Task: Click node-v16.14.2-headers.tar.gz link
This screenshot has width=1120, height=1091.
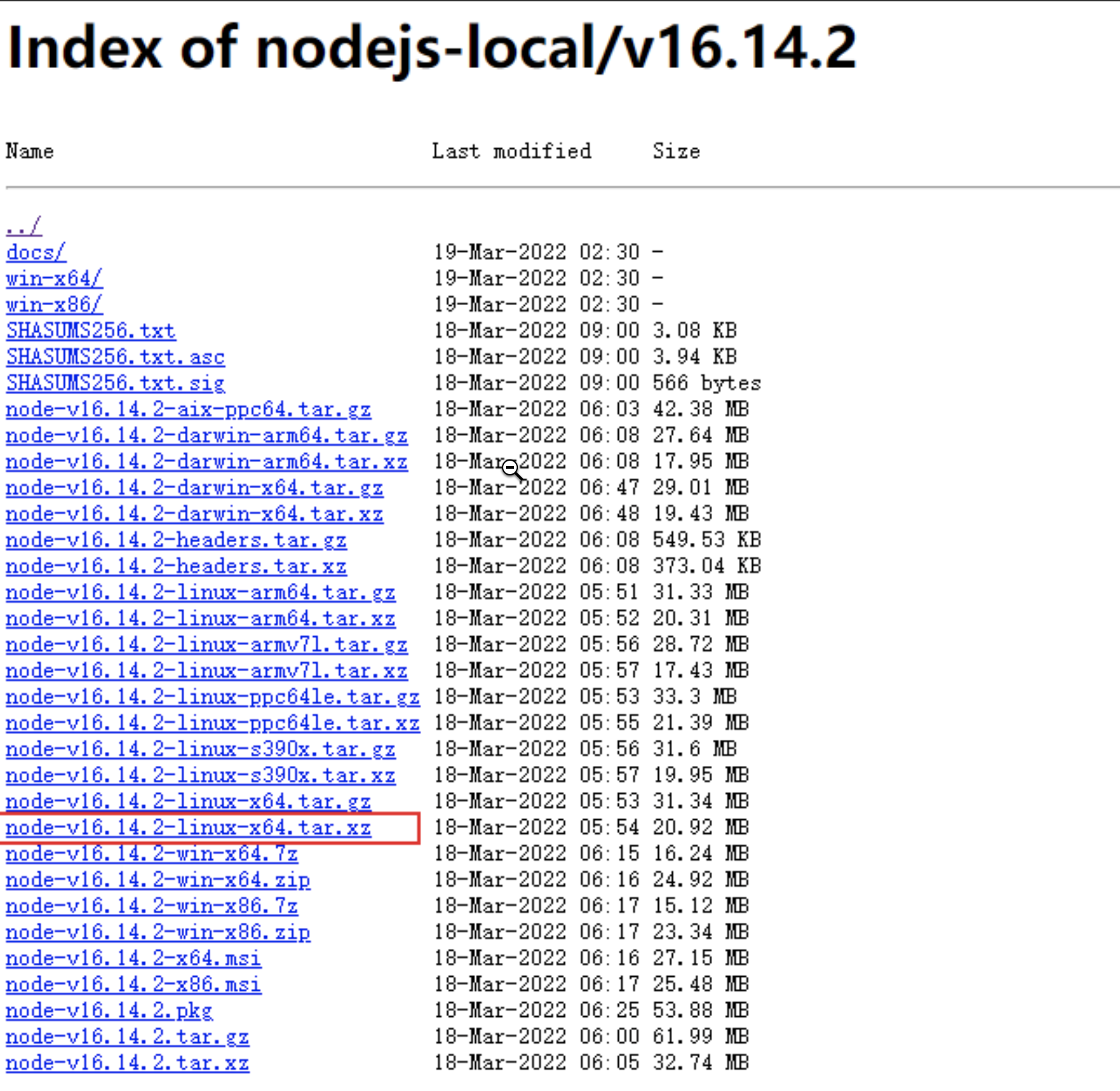Action: tap(176, 539)
